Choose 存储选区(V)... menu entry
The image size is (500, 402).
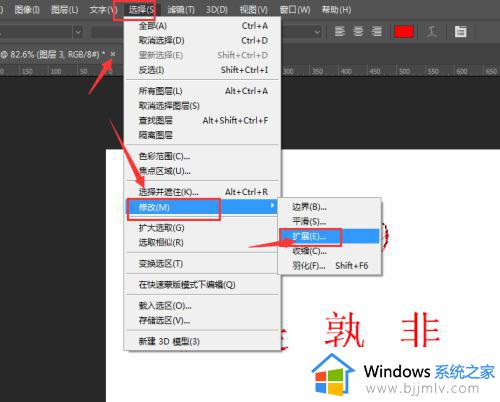203,320
